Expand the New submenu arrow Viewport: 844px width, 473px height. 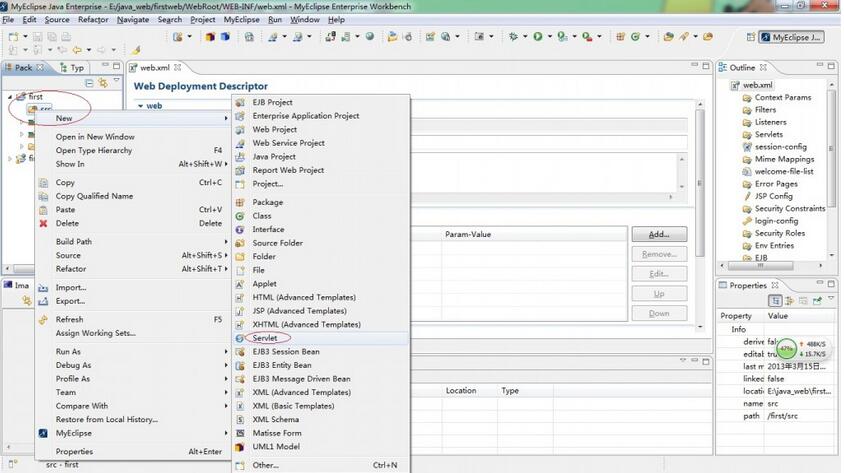226,118
